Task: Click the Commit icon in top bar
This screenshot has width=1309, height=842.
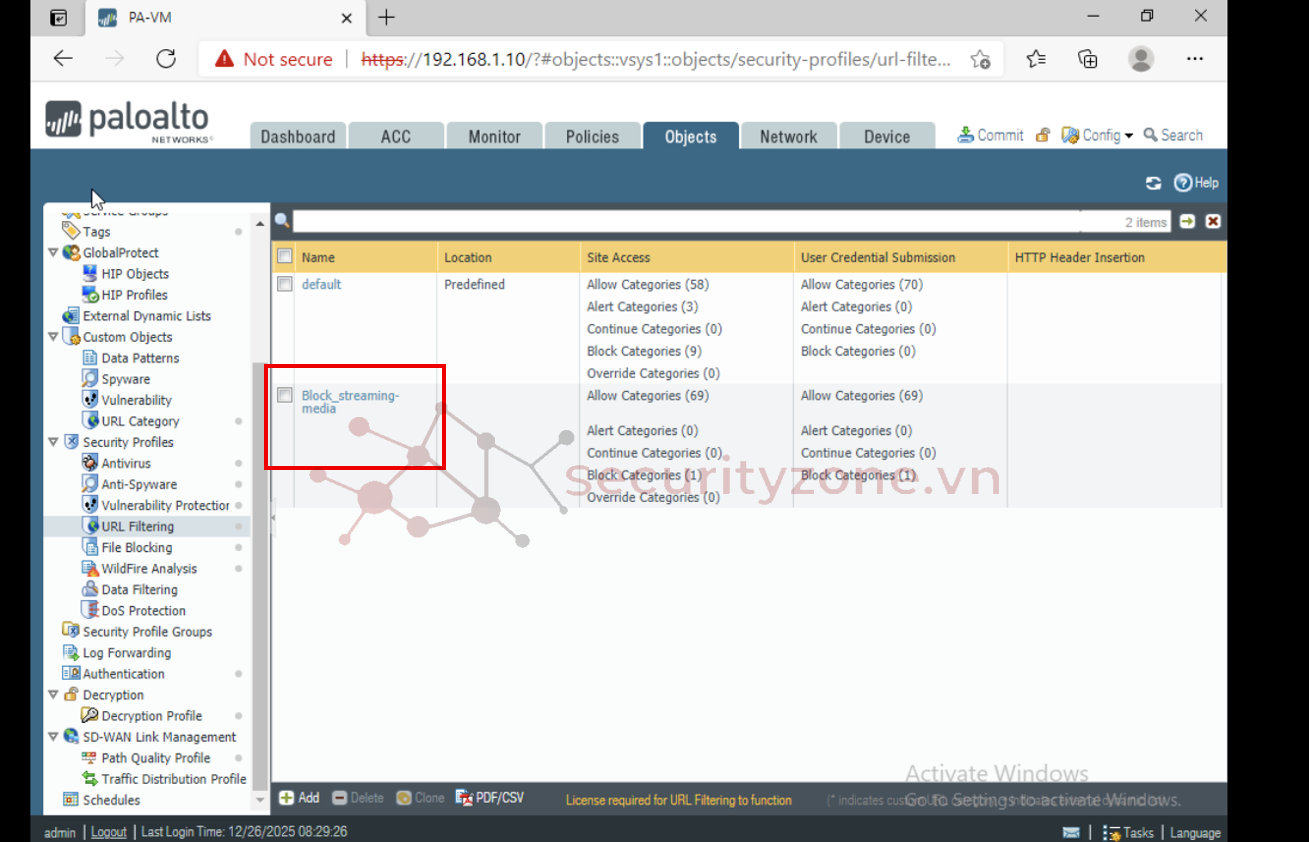Action: [x=966, y=135]
